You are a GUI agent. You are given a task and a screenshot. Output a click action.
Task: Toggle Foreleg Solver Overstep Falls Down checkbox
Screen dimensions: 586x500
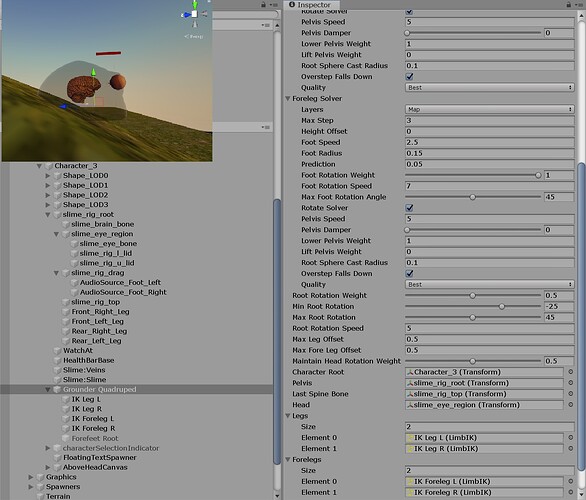pyautogui.click(x=409, y=274)
